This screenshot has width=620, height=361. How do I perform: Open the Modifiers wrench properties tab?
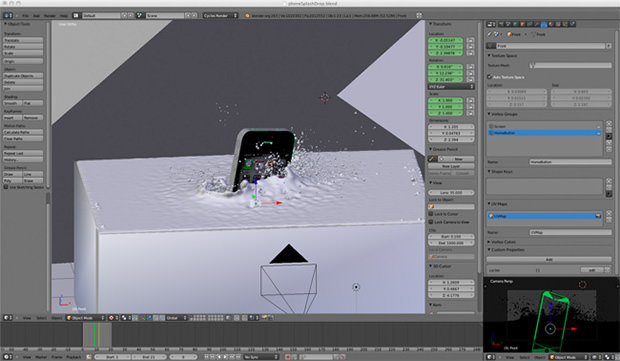click(x=537, y=25)
